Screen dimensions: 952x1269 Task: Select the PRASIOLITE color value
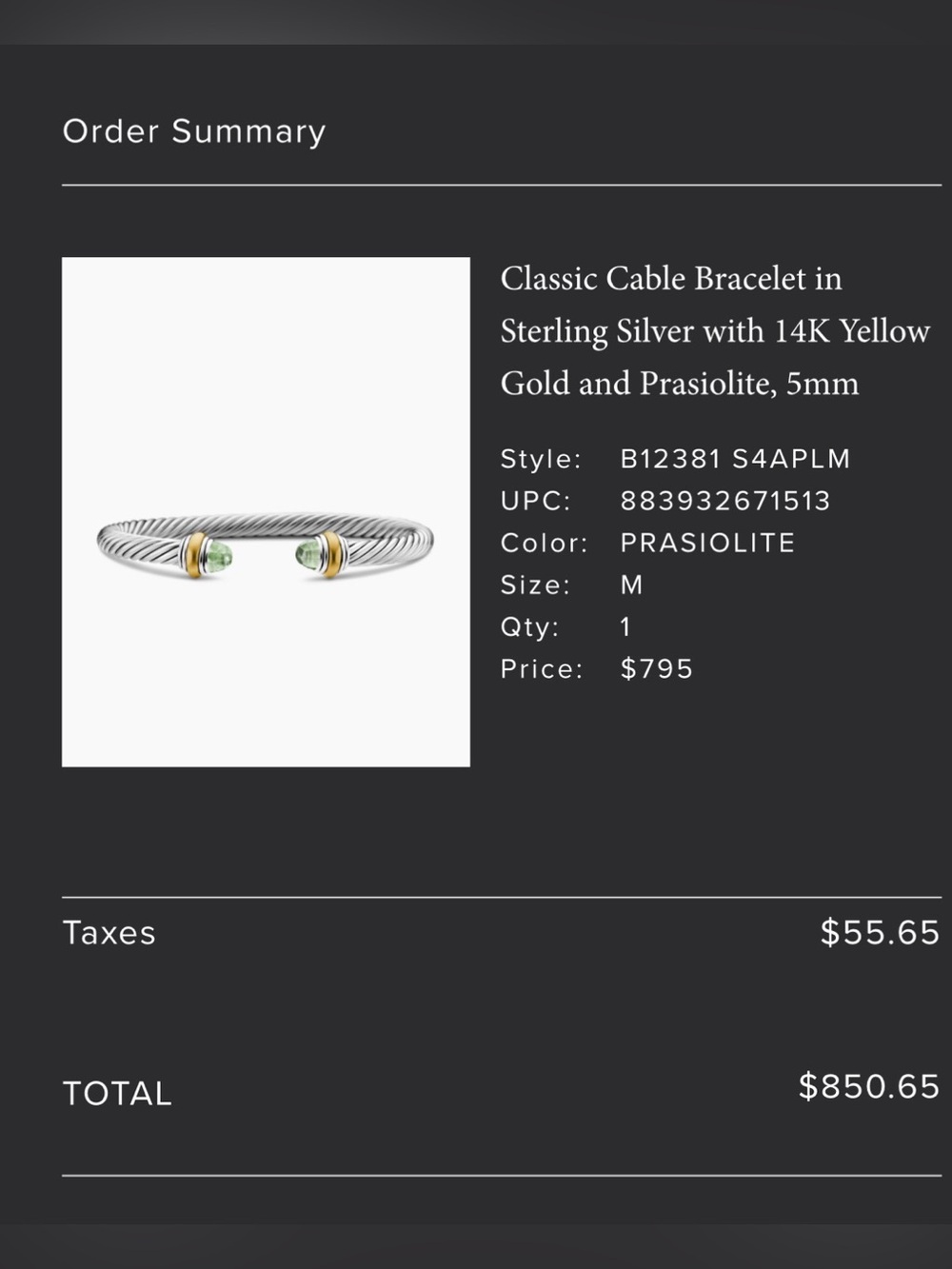point(707,543)
